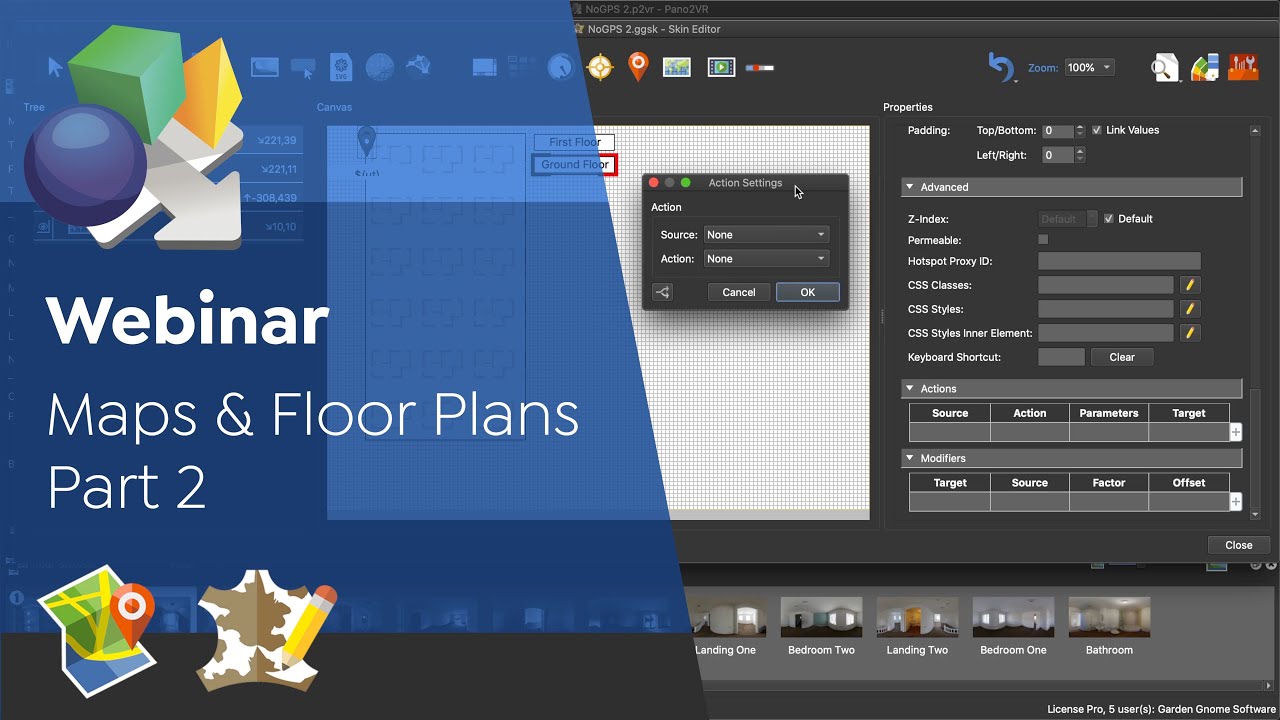The height and width of the screenshot is (720, 1280).
Task: Toggle the Link Values checkbox
Action: [x=1097, y=130]
